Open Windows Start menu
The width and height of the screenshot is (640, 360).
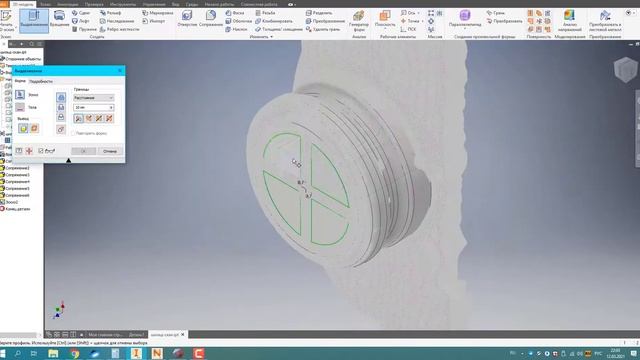coord(3,353)
